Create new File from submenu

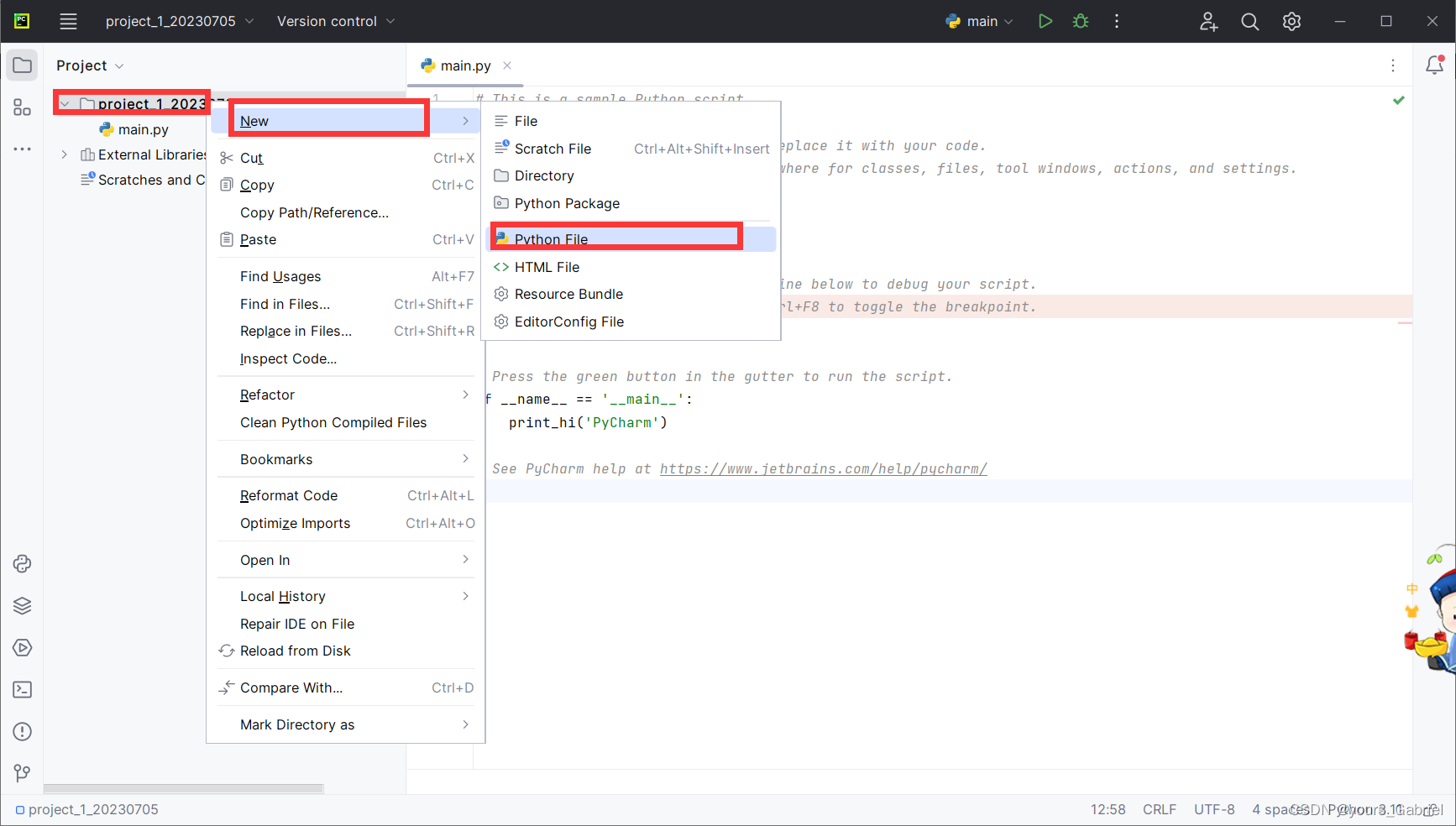(x=631, y=121)
